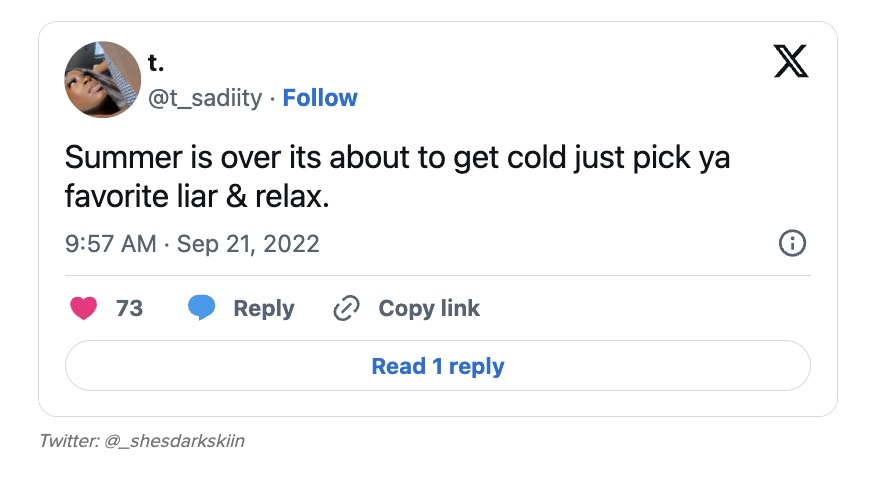Click the 9:57 AM time text

[x=110, y=244]
